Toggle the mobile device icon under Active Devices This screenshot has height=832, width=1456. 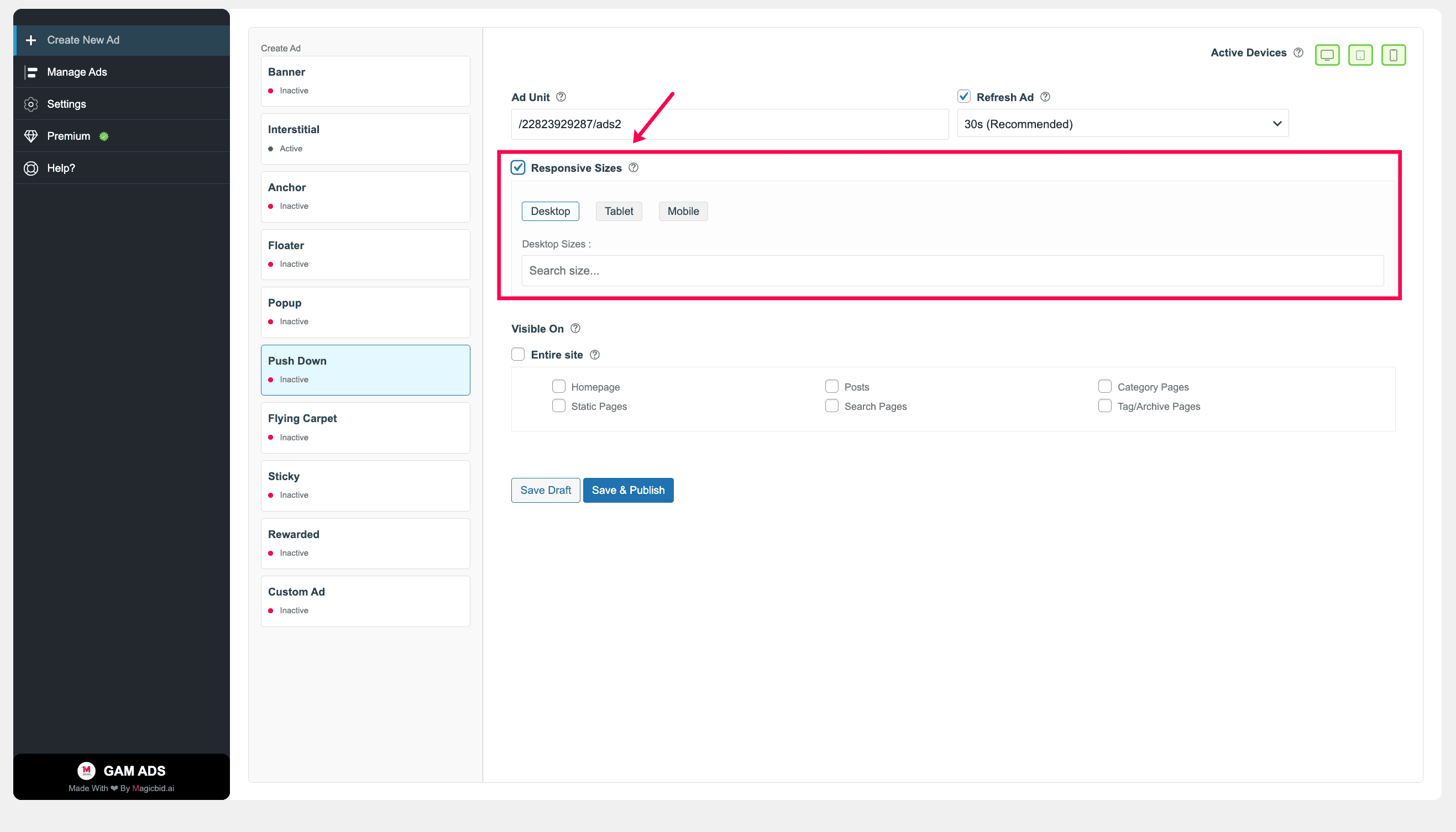point(1393,55)
